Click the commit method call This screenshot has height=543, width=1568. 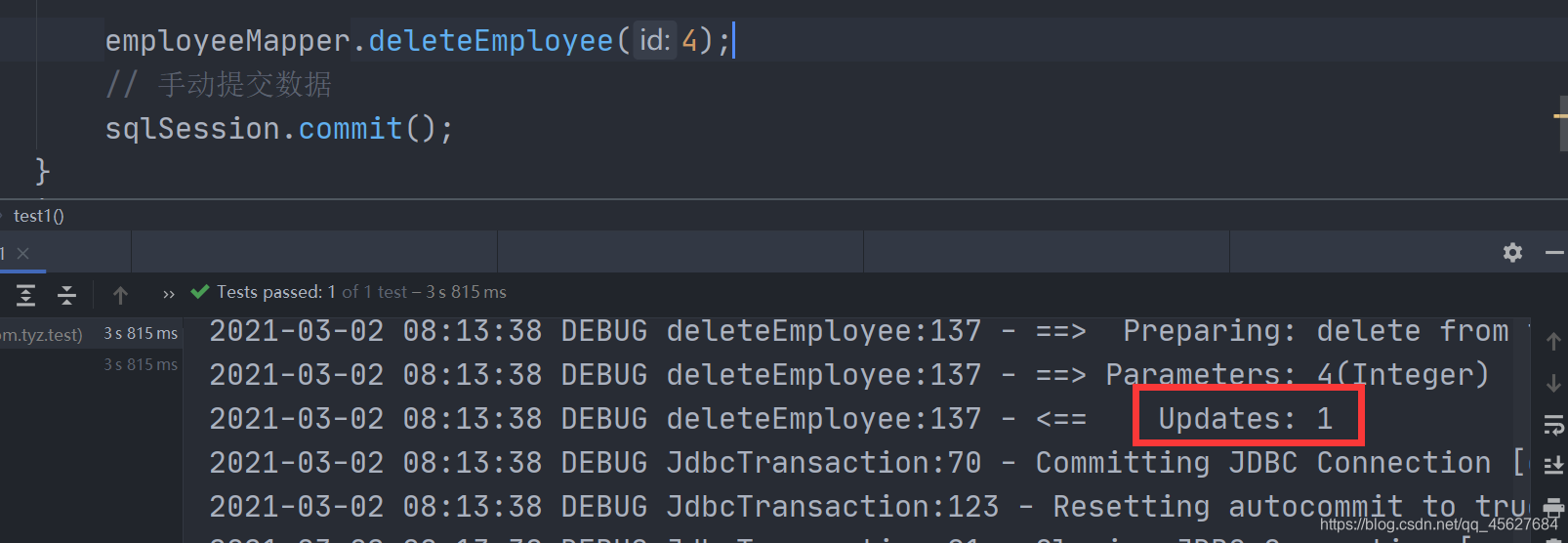351,128
